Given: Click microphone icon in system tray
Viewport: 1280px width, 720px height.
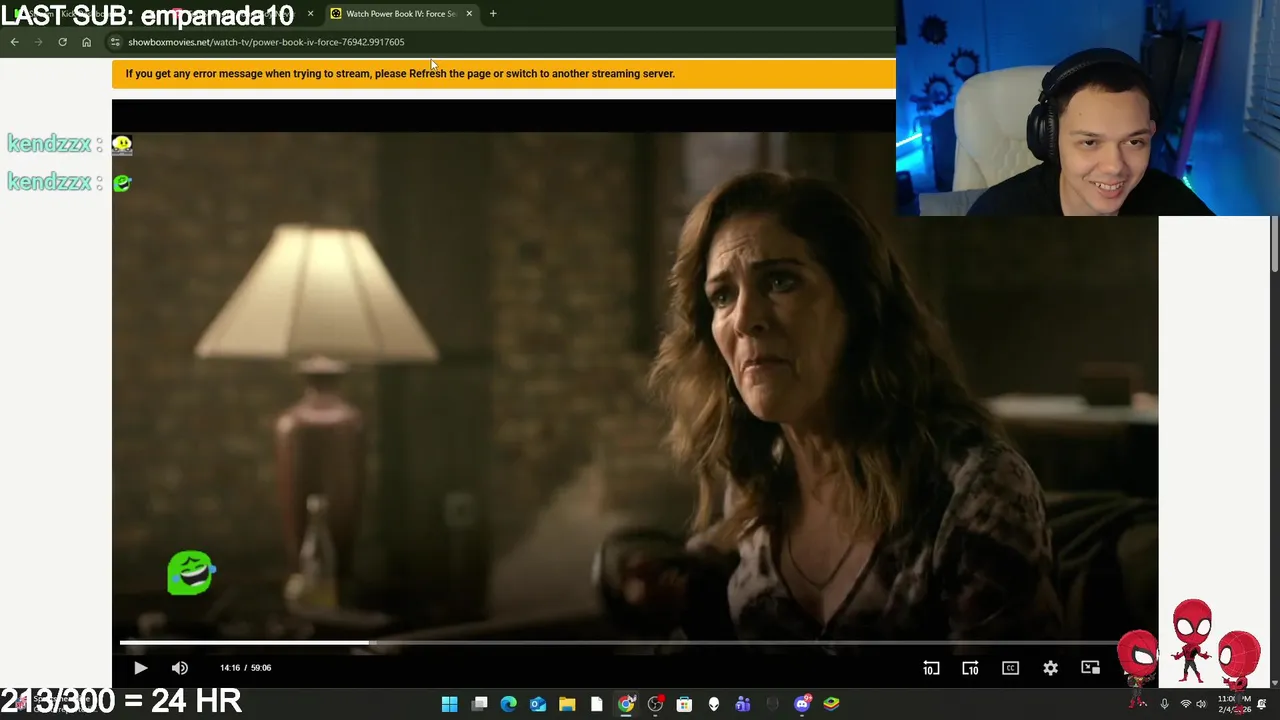Looking at the screenshot, I should click(x=1164, y=704).
